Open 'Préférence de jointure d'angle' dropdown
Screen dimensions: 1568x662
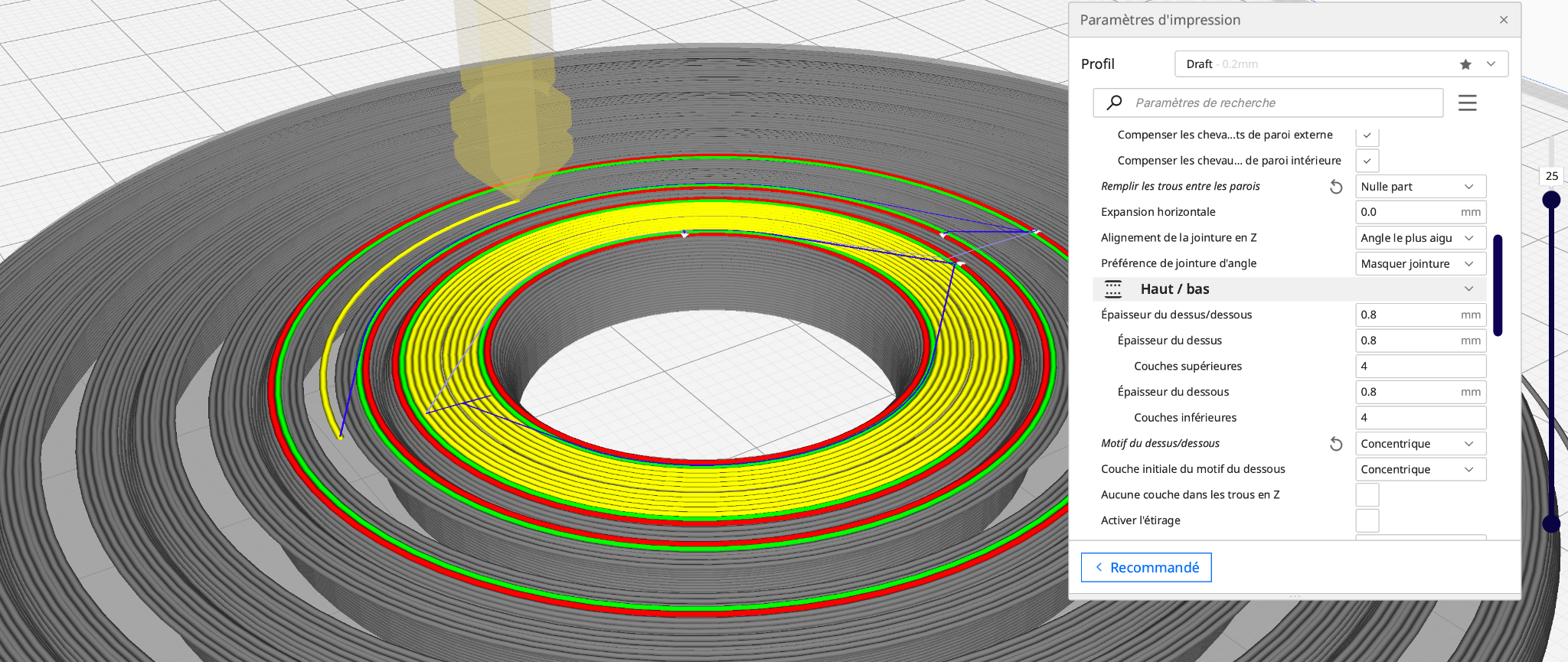tap(1420, 264)
